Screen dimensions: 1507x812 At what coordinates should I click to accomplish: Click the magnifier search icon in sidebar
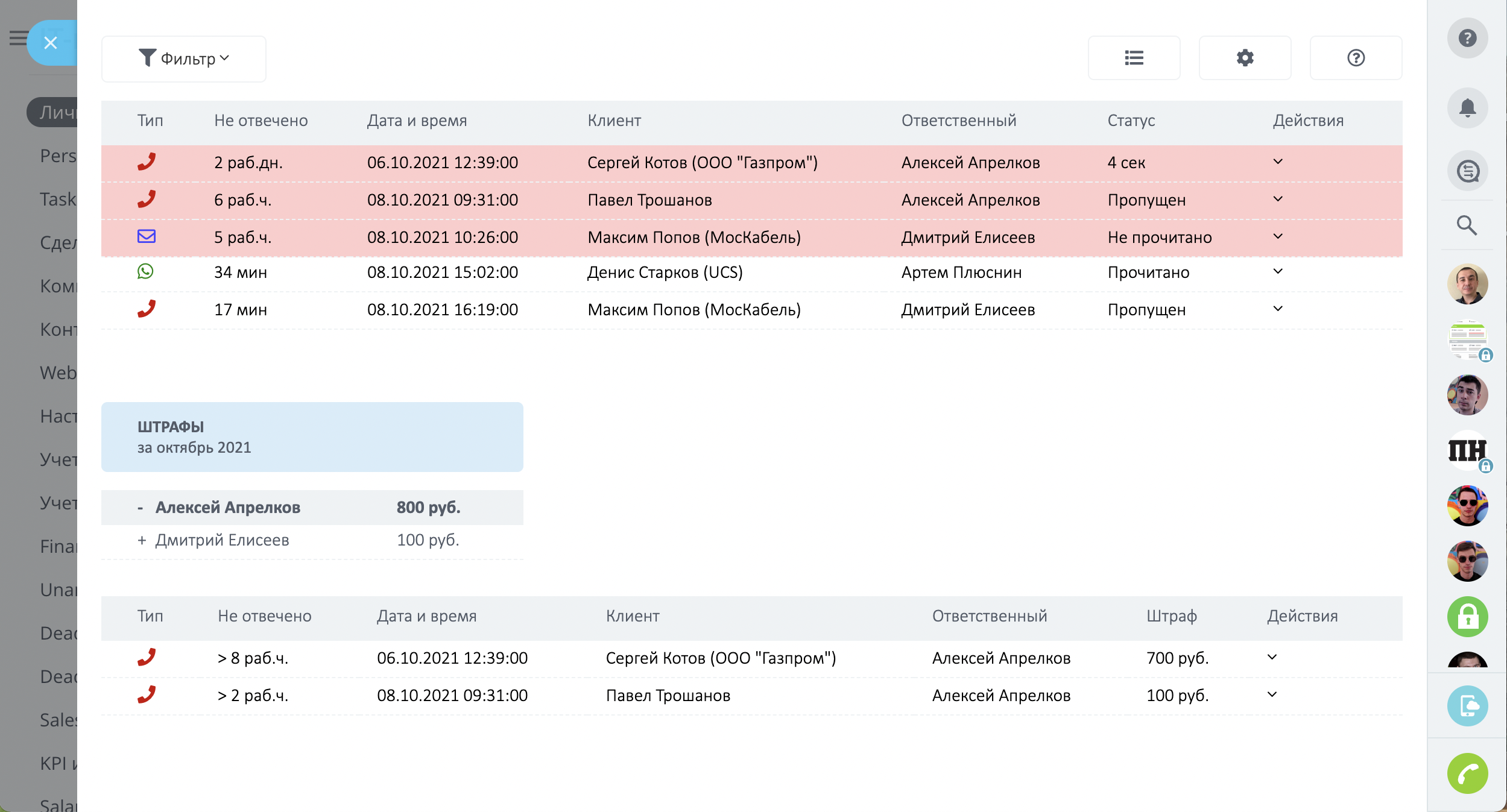point(1467,225)
